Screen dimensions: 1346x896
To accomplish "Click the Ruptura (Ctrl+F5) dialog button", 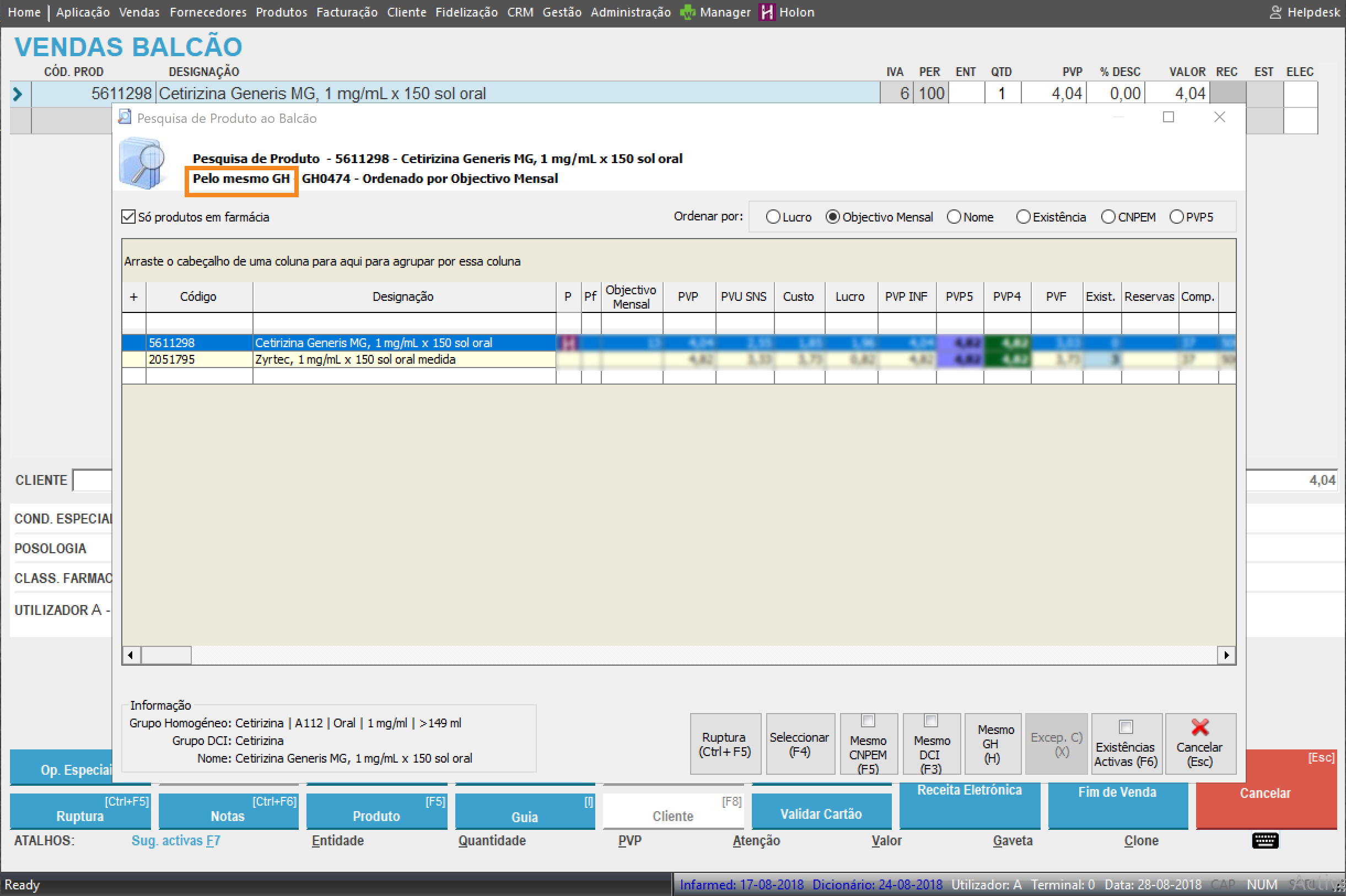I will pyautogui.click(x=725, y=743).
